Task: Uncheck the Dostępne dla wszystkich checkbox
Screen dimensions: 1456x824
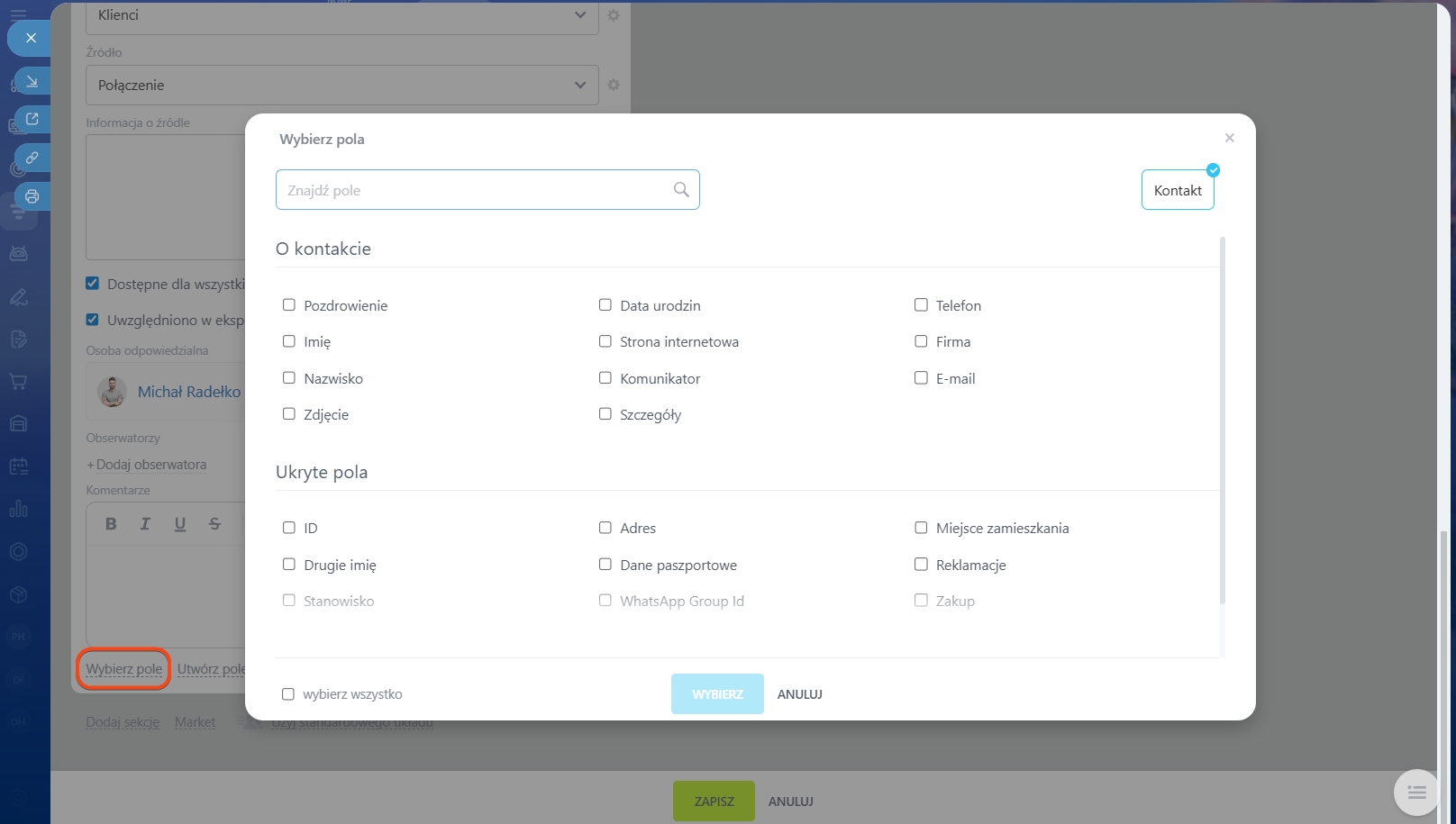Action: [92, 284]
